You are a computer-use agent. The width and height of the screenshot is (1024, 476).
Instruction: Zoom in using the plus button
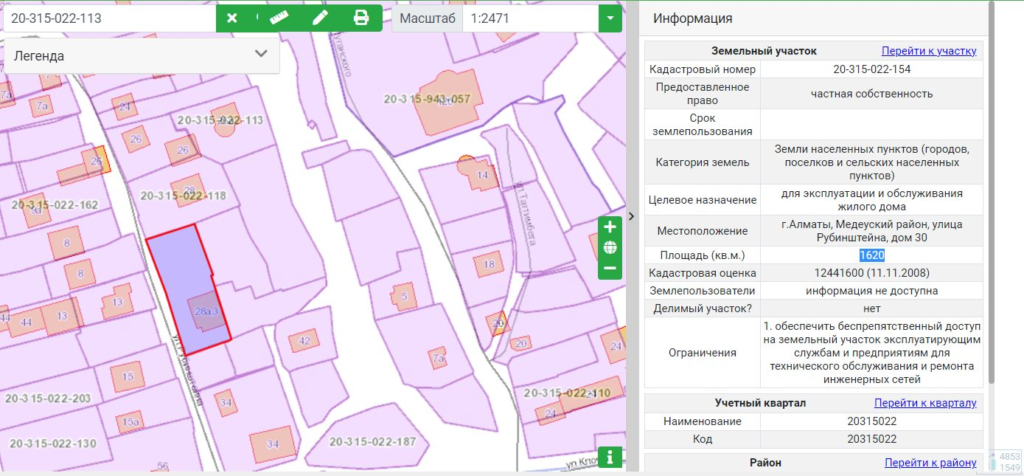point(610,227)
